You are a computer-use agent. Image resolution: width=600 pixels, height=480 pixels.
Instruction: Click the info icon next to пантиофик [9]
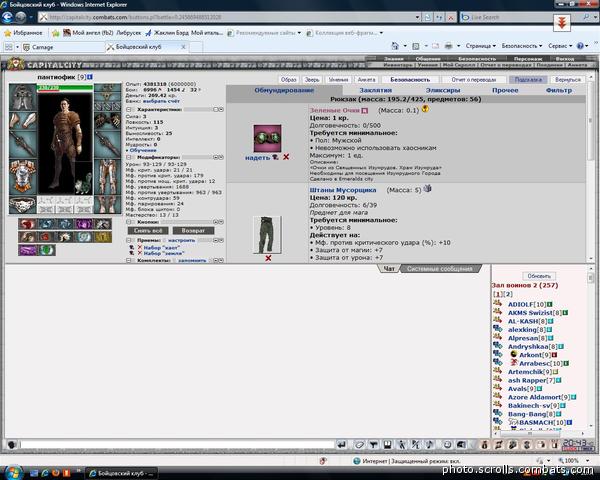[90, 77]
